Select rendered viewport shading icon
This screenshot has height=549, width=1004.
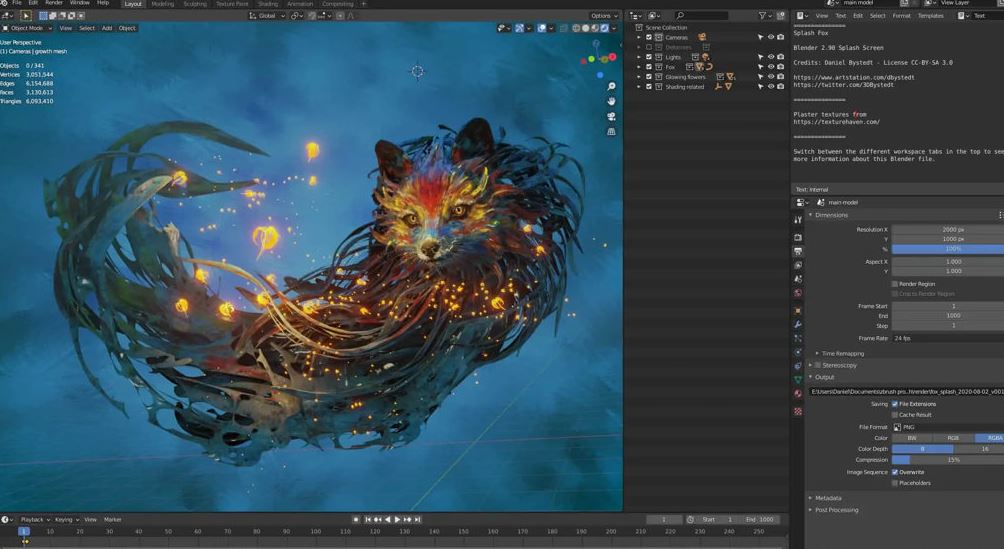click(x=604, y=28)
